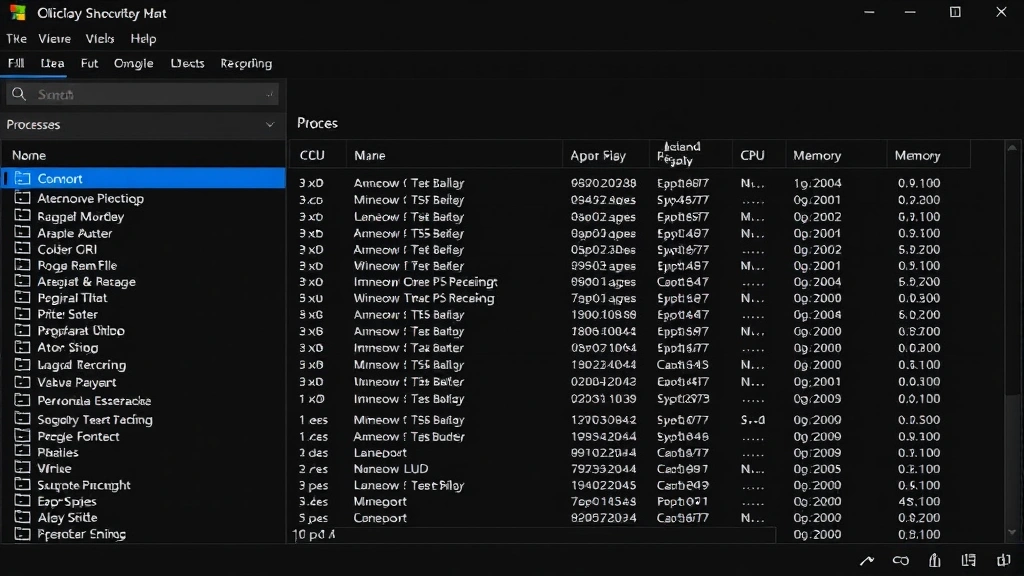Collapse the Processes section chevron
Screen dimensions: 1024x576
click(x=270, y=124)
